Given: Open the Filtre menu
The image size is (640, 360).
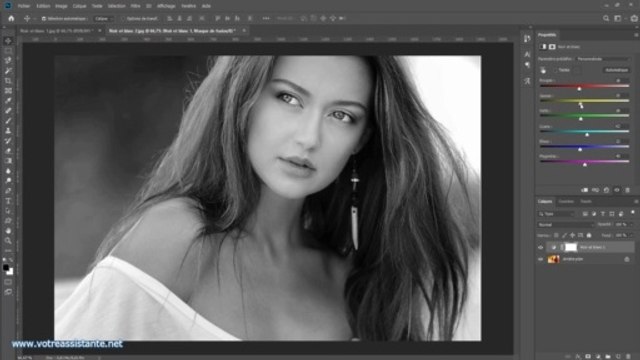Looking at the screenshot, I should [x=136, y=6].
